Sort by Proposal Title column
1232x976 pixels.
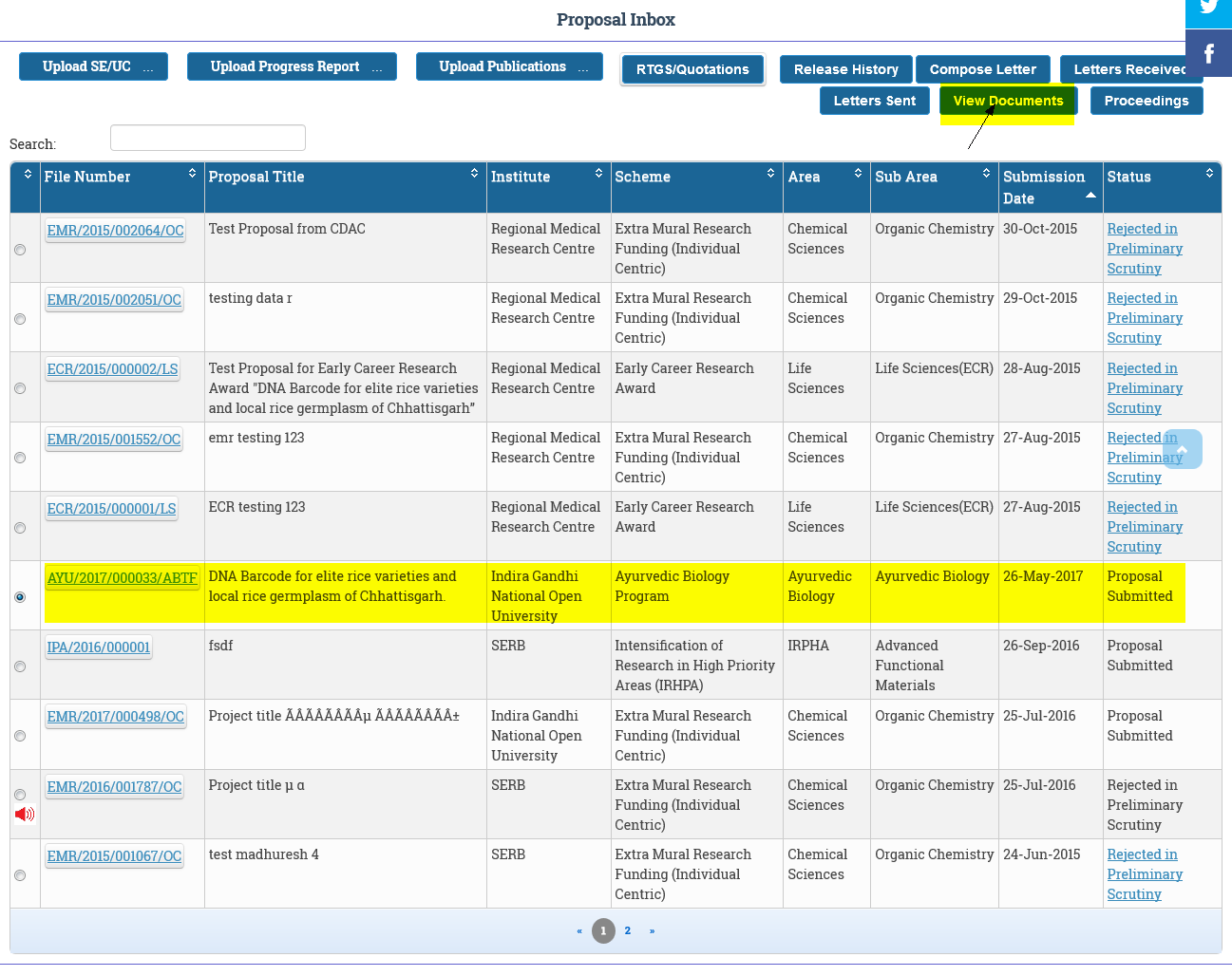pyautogui.click(x=345, y=187)
